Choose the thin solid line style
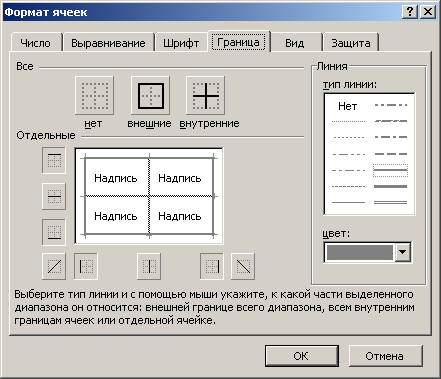 coord(348,202)
